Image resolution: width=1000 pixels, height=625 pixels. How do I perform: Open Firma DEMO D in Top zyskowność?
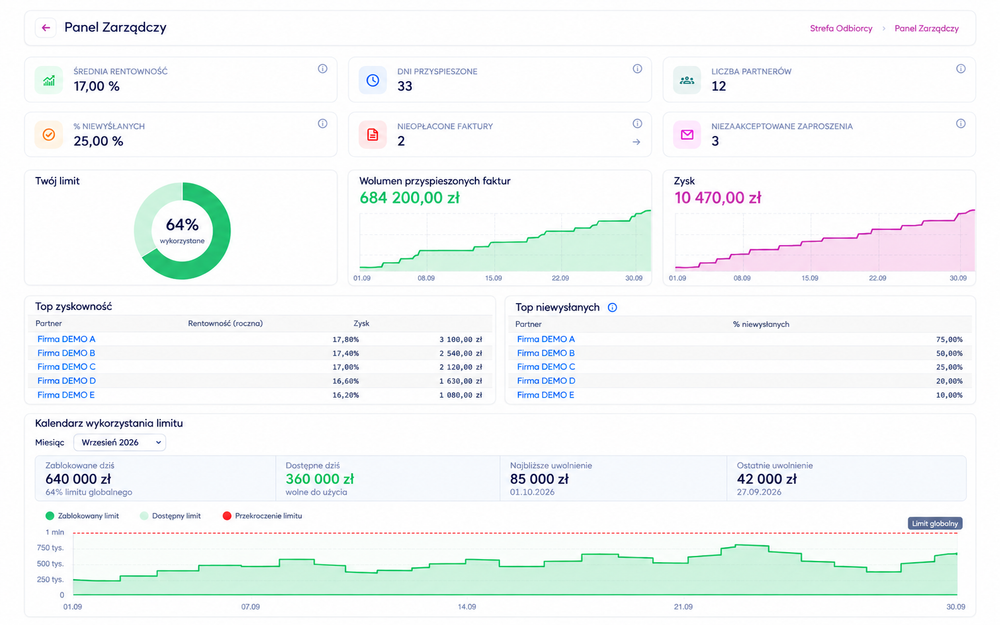pos(66,381)
